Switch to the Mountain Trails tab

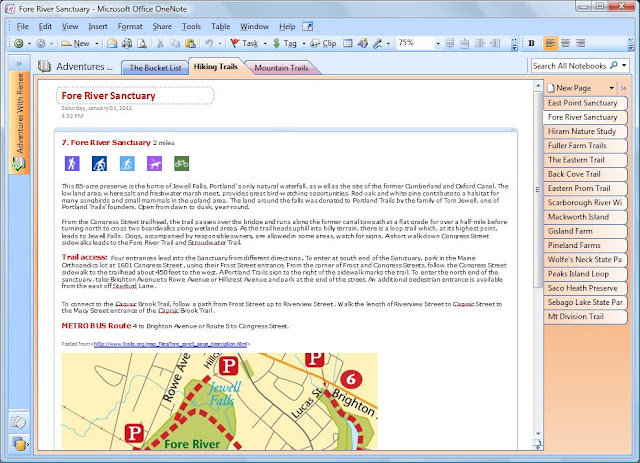[281, 68]
